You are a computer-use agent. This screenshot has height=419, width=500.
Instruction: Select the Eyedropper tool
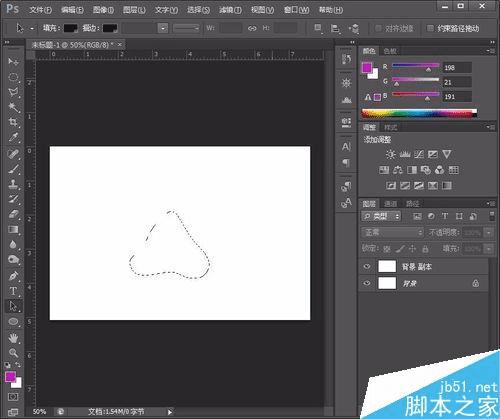[13, 137]
